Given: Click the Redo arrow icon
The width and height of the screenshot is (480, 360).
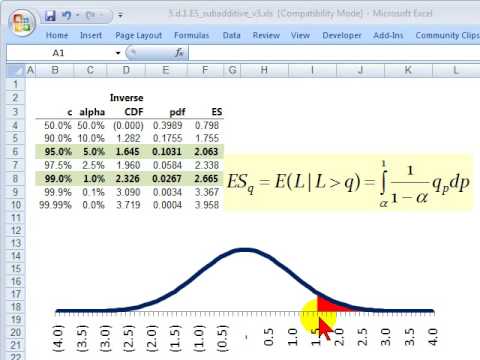Looking at the screenshot, I should point(90,15).
